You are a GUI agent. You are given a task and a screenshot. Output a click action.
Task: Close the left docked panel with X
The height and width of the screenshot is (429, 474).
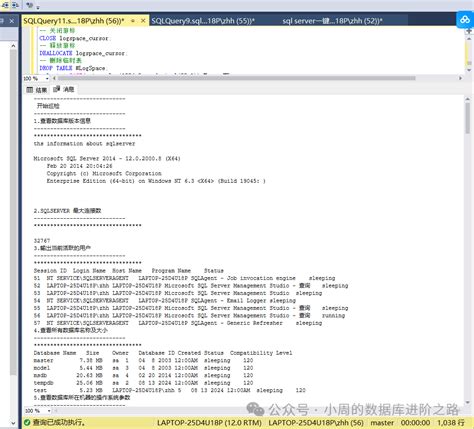click(x=12, y=21)
